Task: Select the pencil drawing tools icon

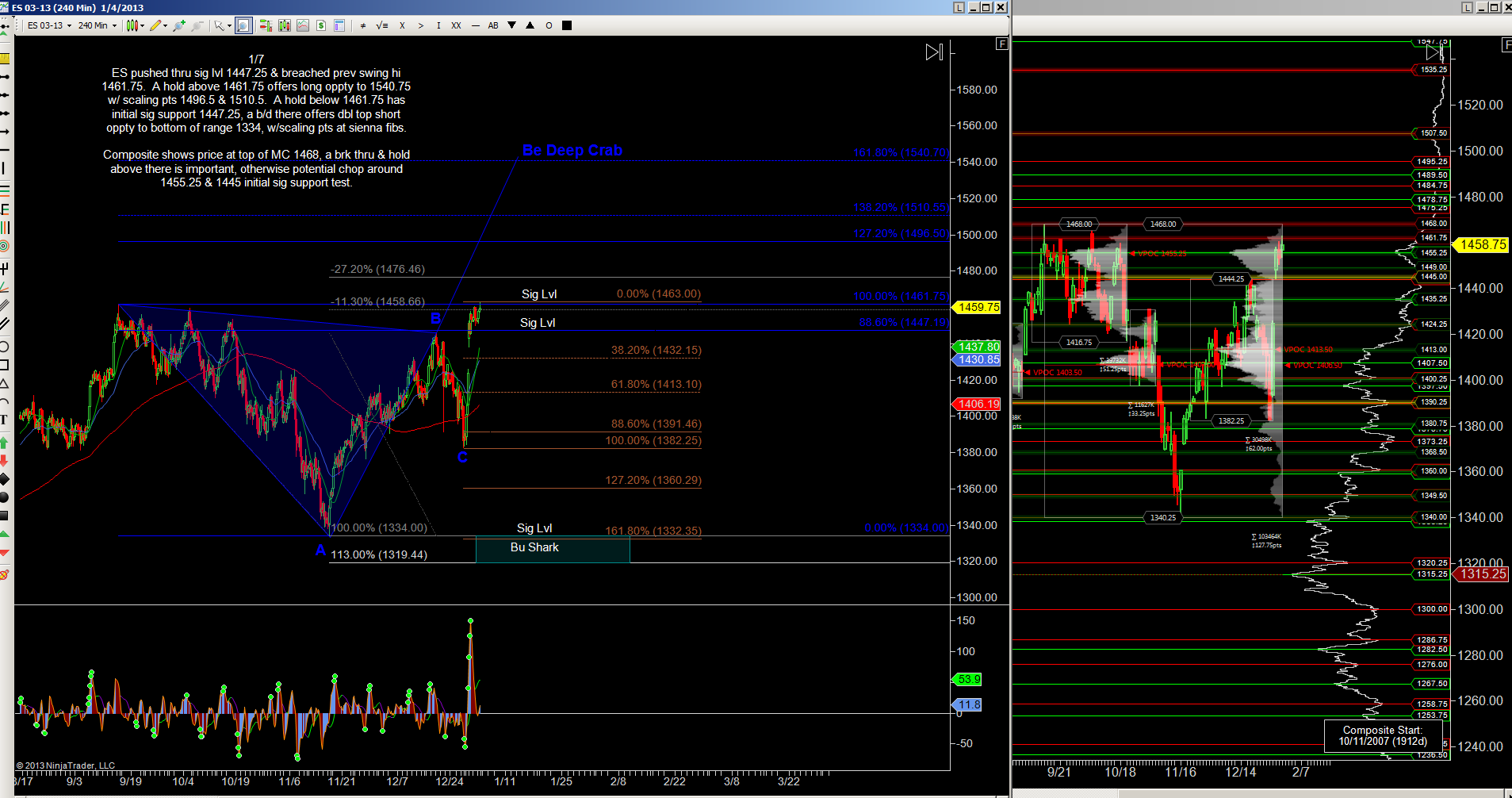Action: [x=158, y=25]
